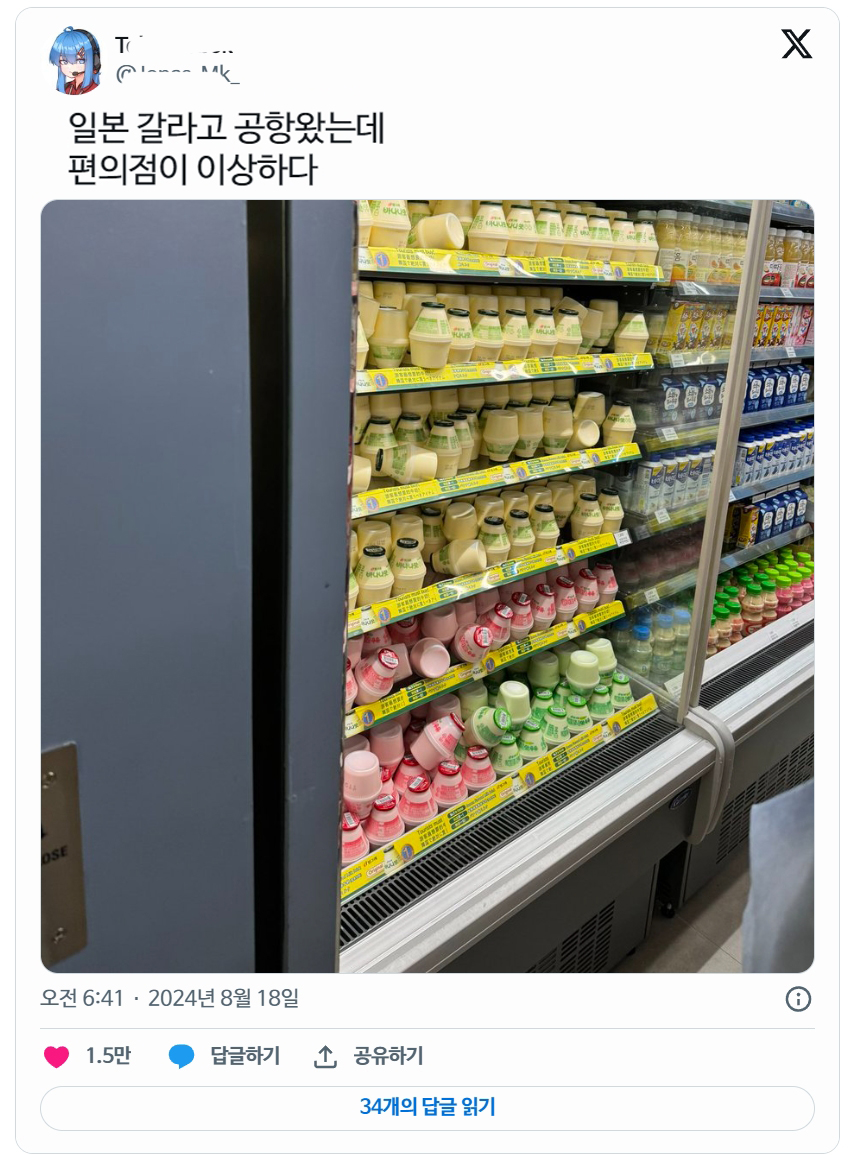The width and height of the screenshot is (852, 1155).
Task: Click the author's display name
Action: (175, 46)
